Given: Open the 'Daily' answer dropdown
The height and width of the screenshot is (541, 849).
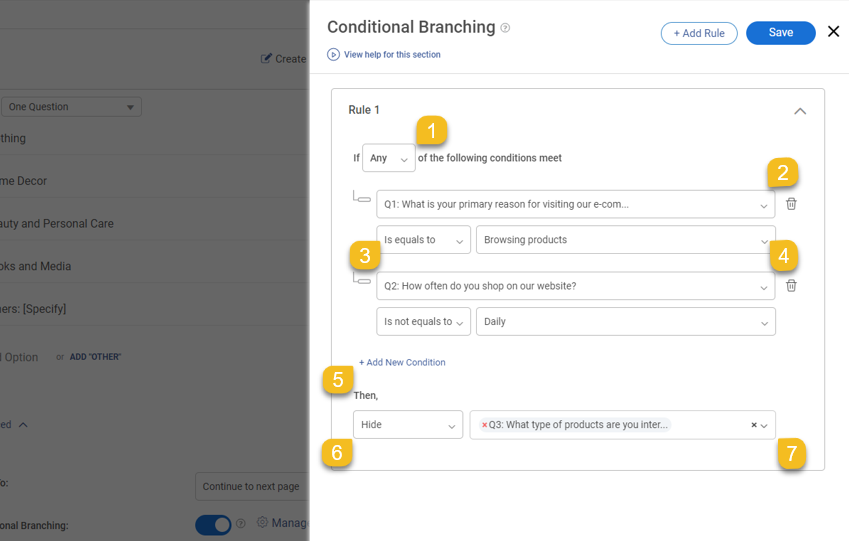Looking at the screenshot, I should tap(625, 322).
